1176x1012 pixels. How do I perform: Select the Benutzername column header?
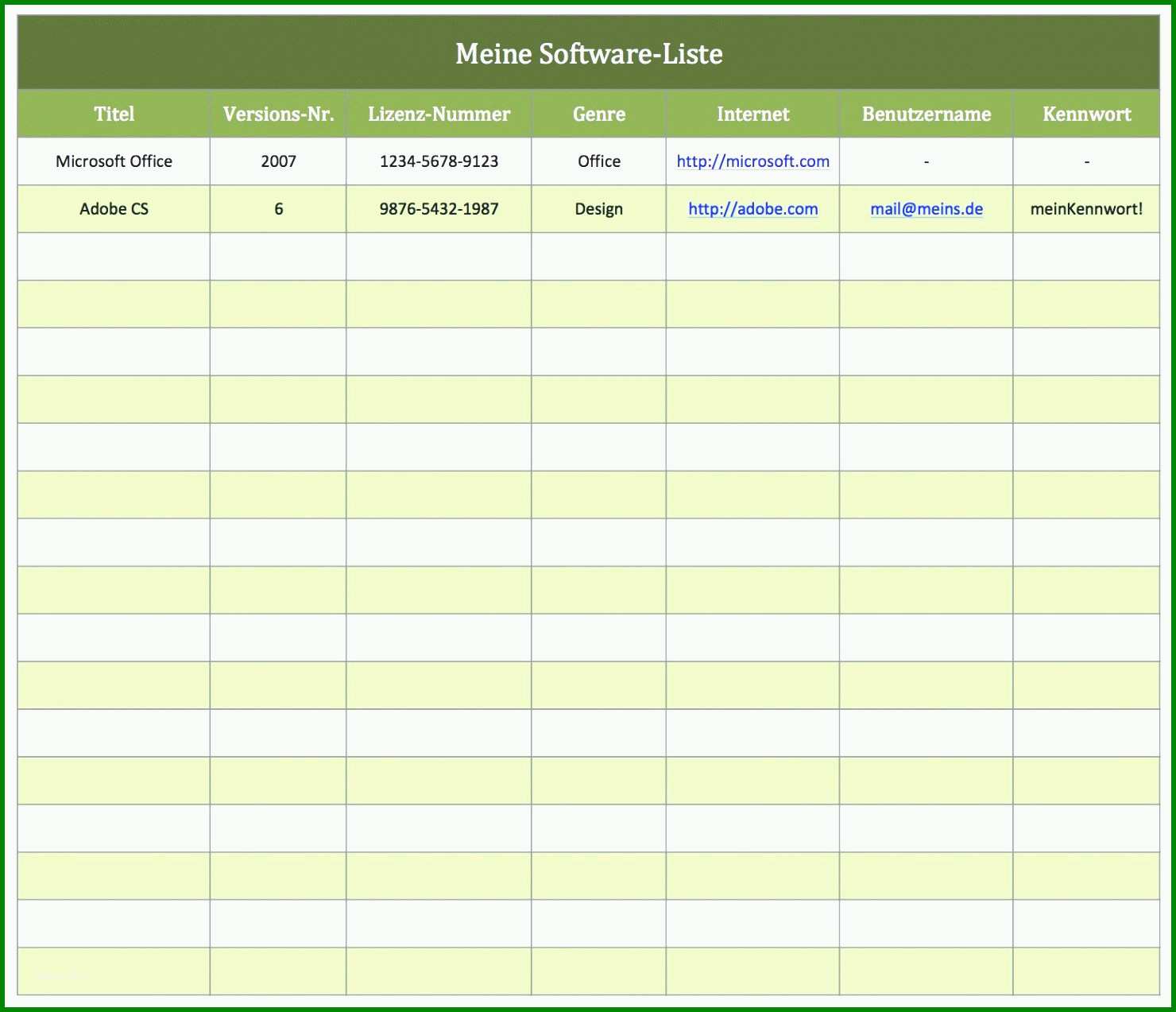[x=926, y=114]
